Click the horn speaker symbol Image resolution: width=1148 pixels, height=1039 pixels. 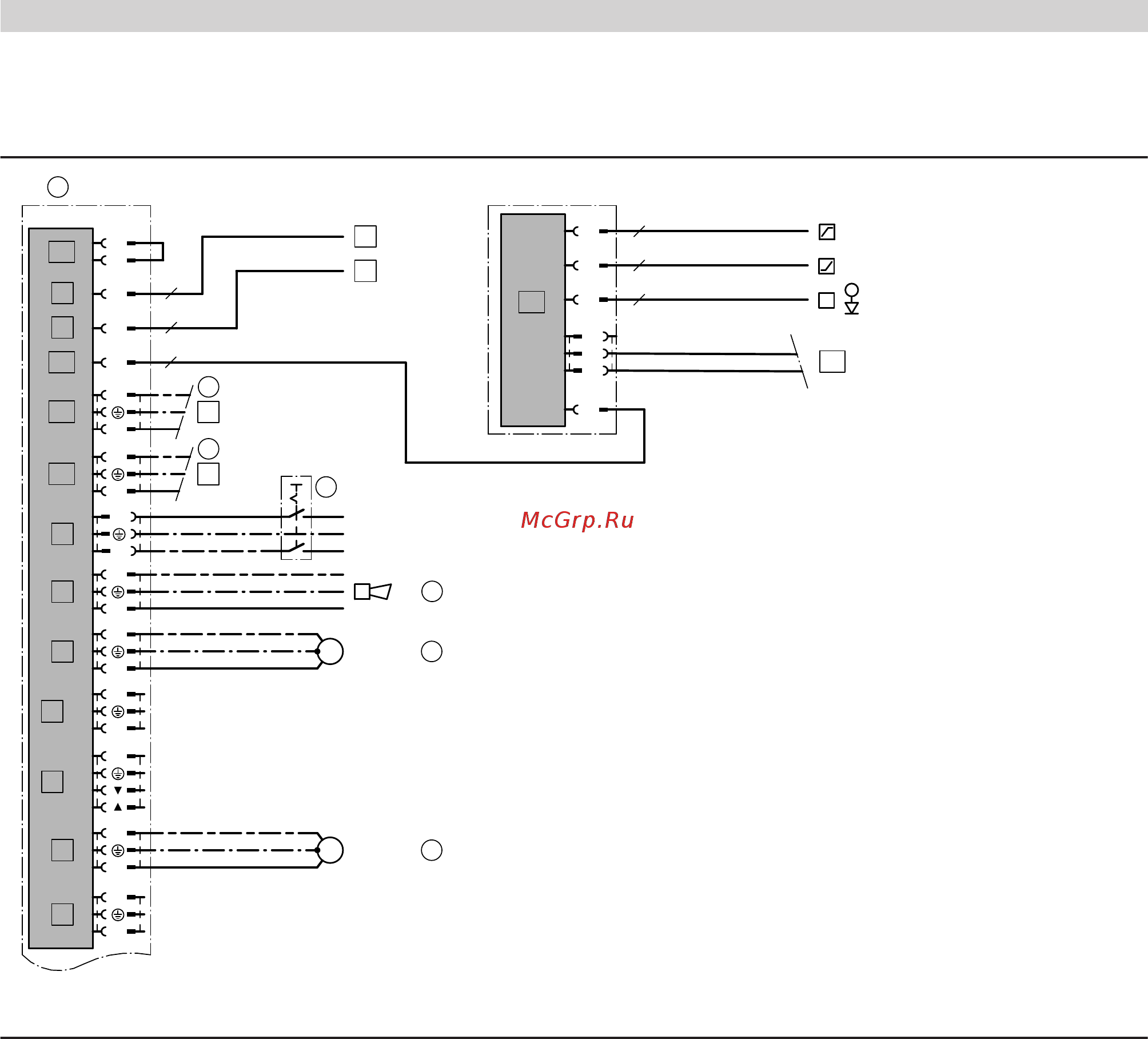[373, 591]
